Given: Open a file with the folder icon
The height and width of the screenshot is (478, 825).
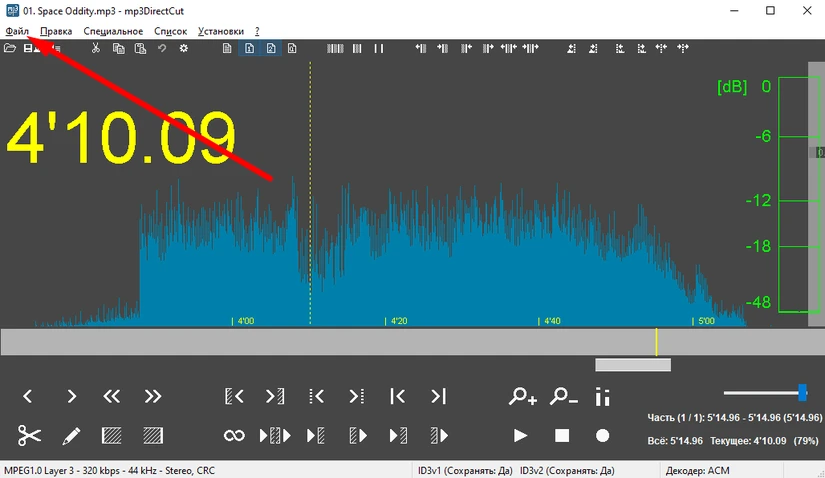Looking at the screenshot, I should (x=9, y=48).
